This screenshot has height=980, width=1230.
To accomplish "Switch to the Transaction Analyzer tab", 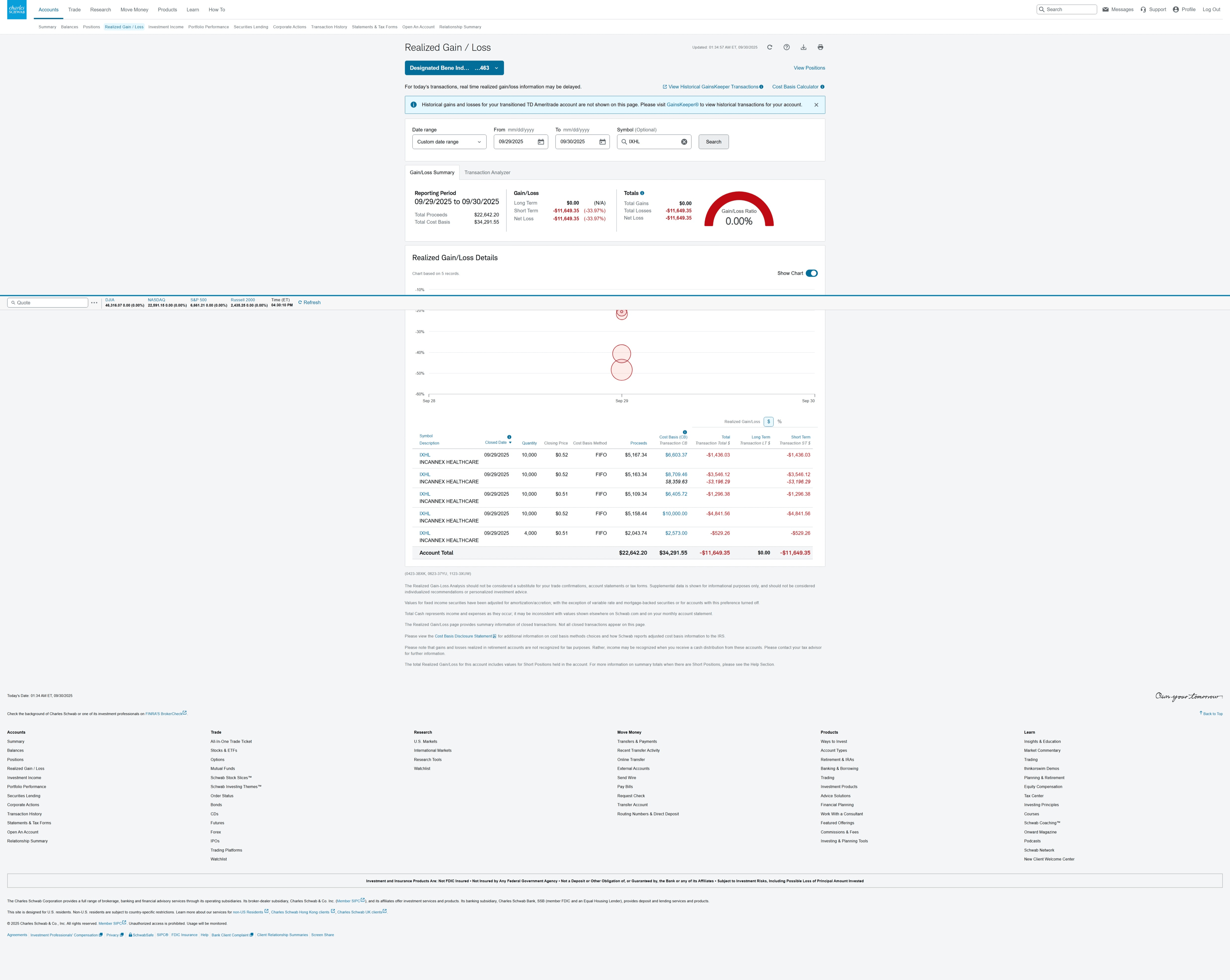I will tap(487, 173).
